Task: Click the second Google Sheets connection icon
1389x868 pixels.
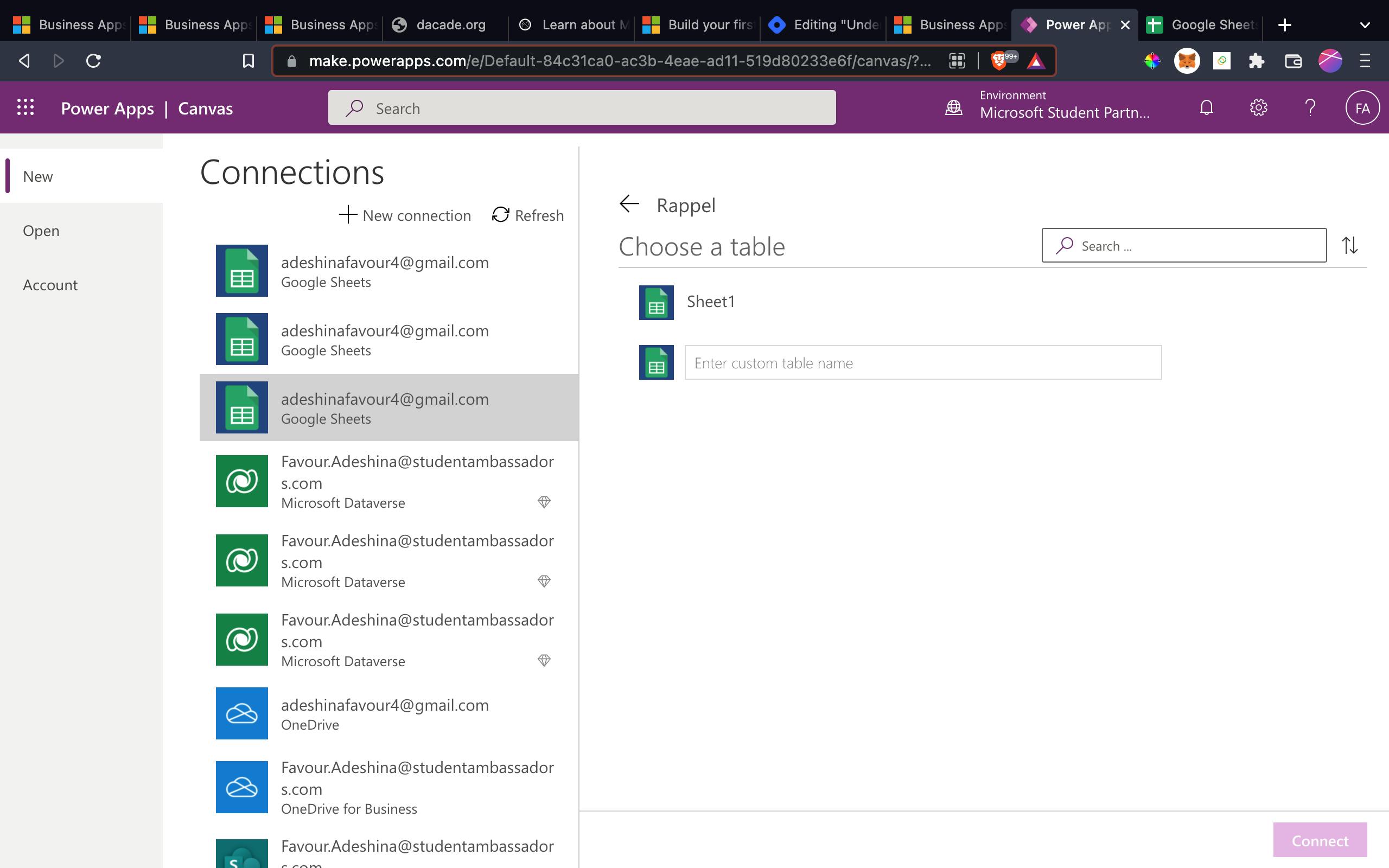Action: pyautogui.click(x=241, y=339)
